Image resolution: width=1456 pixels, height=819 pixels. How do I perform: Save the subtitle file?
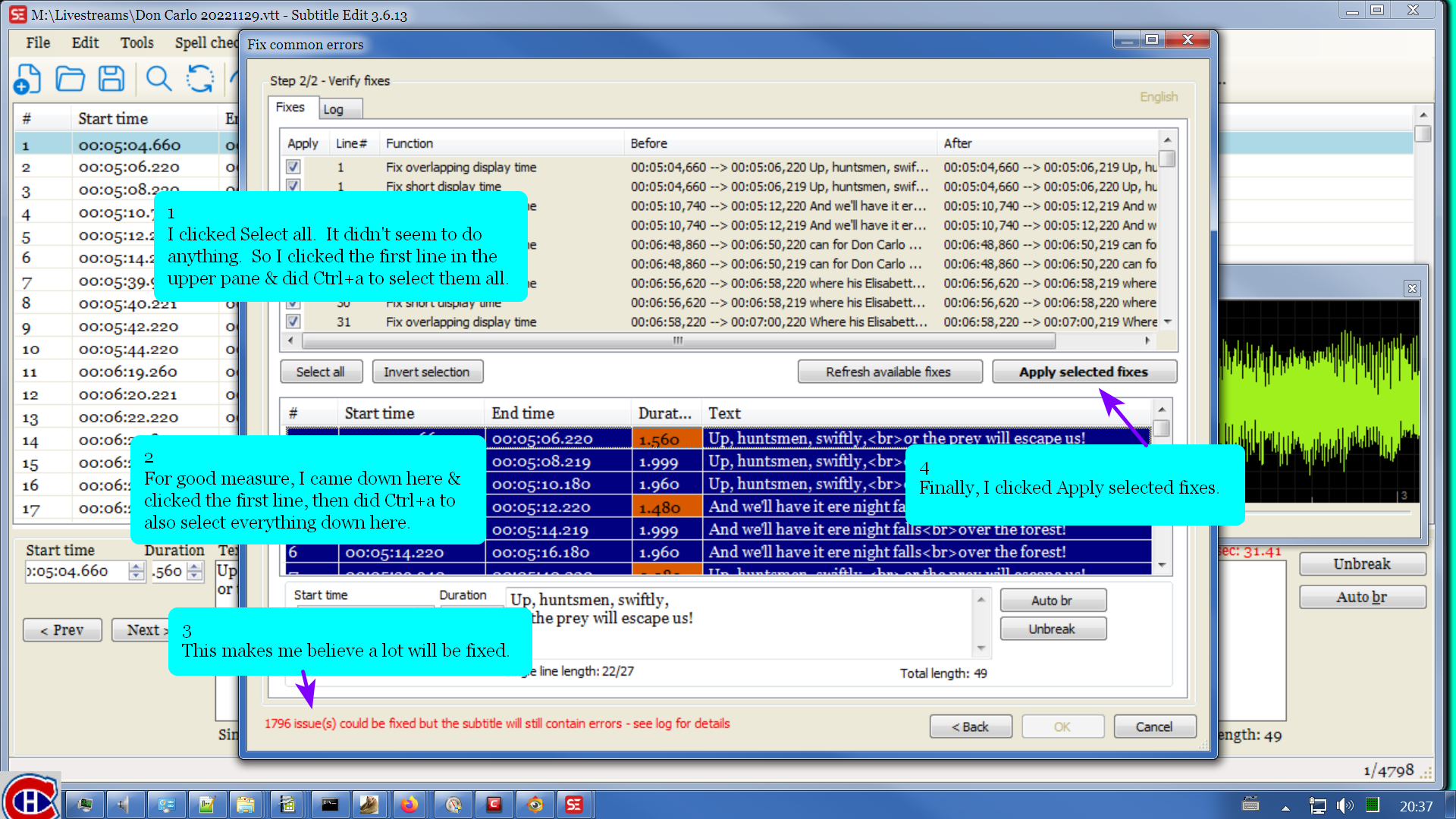click(111, 80)
